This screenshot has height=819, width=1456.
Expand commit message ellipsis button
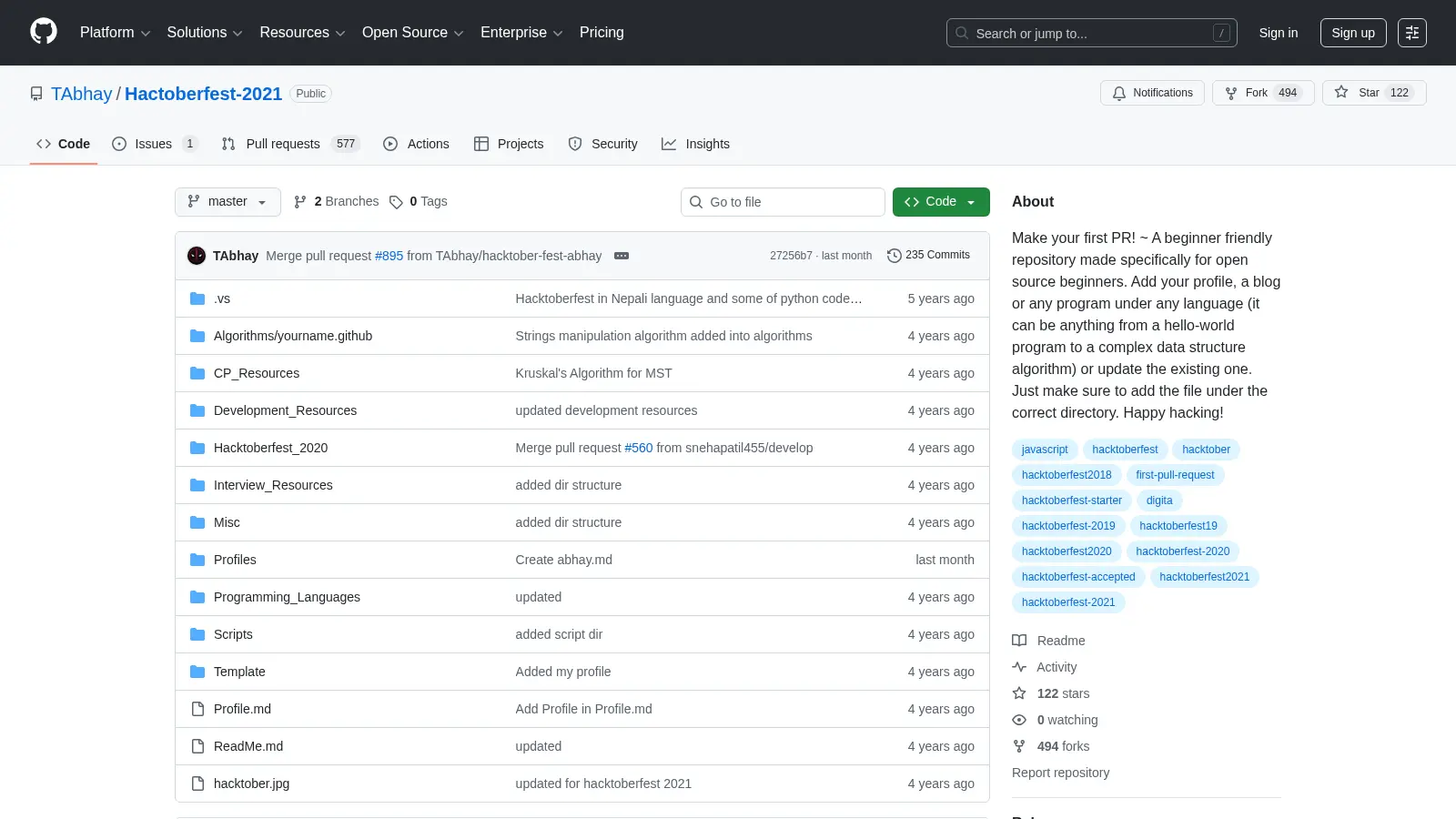[x=622, y=256]
